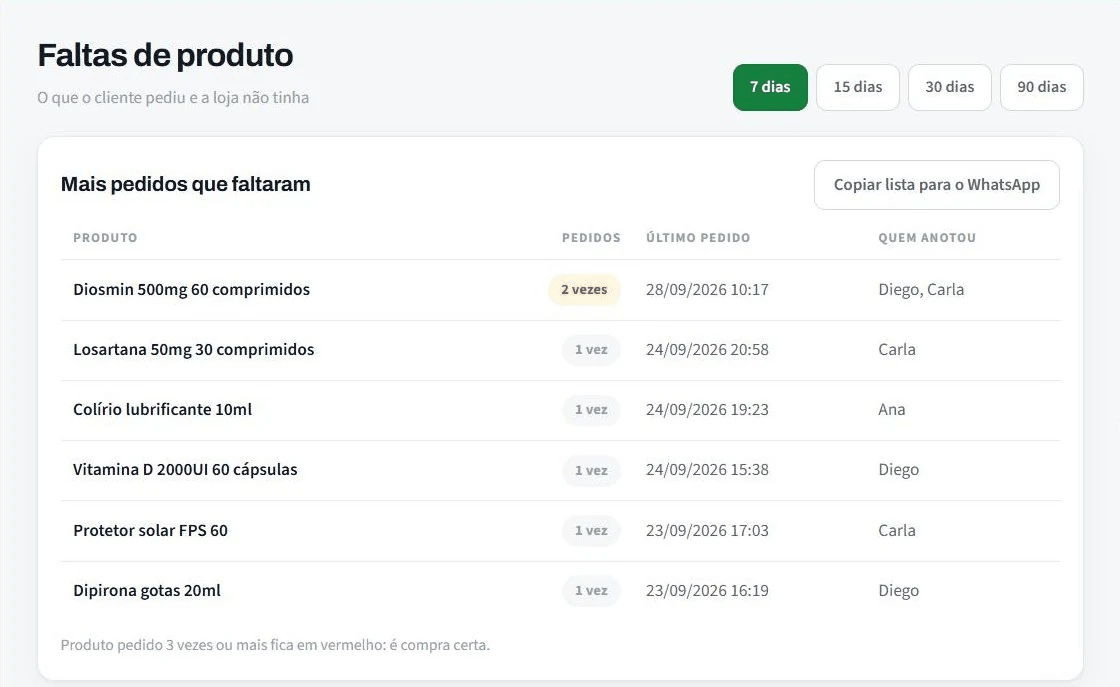Click the PEDIDOS column header
1120x687 pixels.
(591, 238)
